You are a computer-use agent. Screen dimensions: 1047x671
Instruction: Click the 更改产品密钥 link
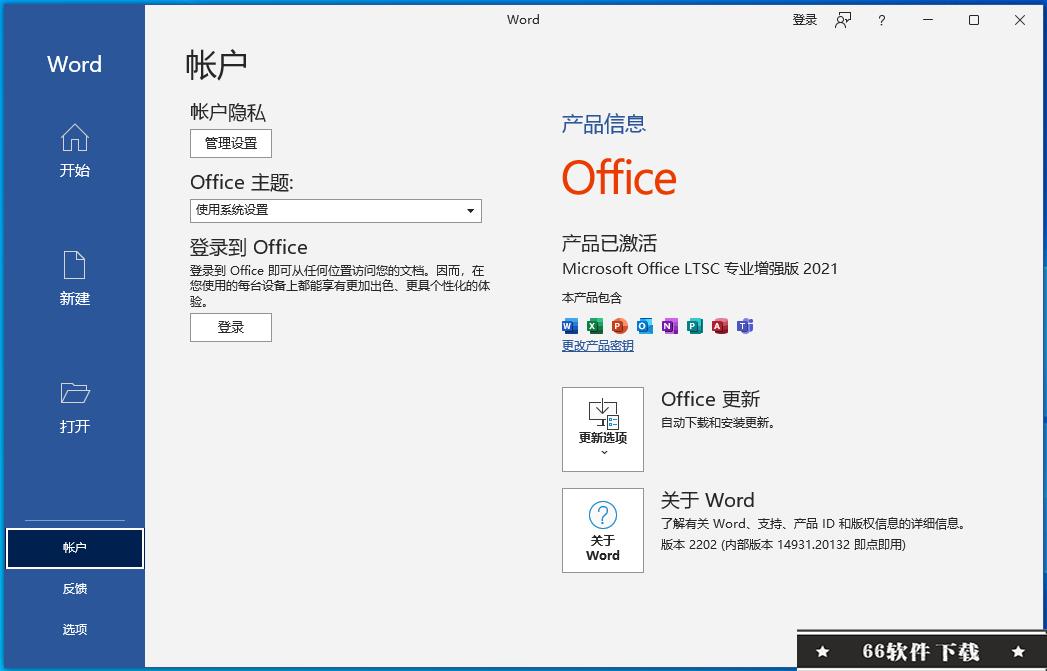598,346
